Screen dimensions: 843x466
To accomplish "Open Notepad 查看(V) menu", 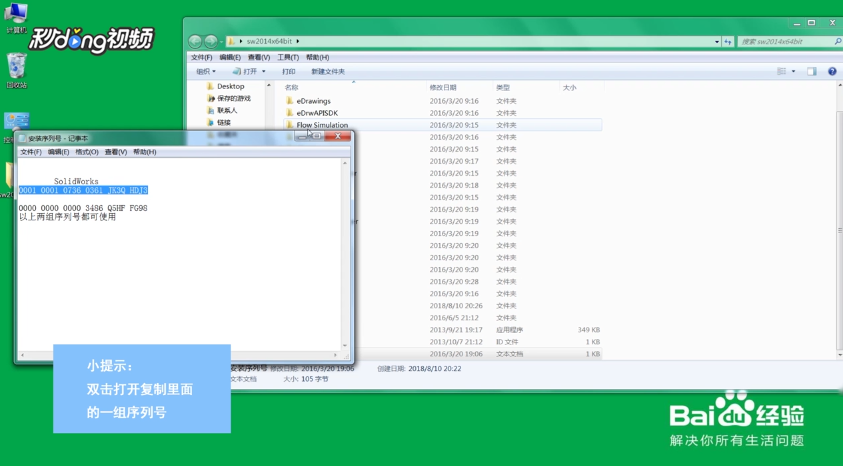I will 116,152.
